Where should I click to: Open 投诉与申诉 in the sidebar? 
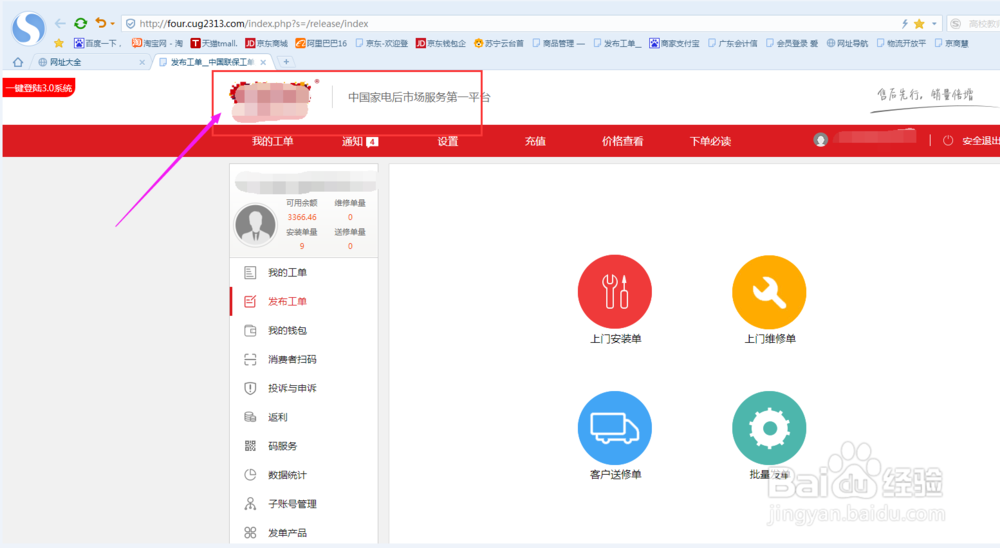point(292,388)
